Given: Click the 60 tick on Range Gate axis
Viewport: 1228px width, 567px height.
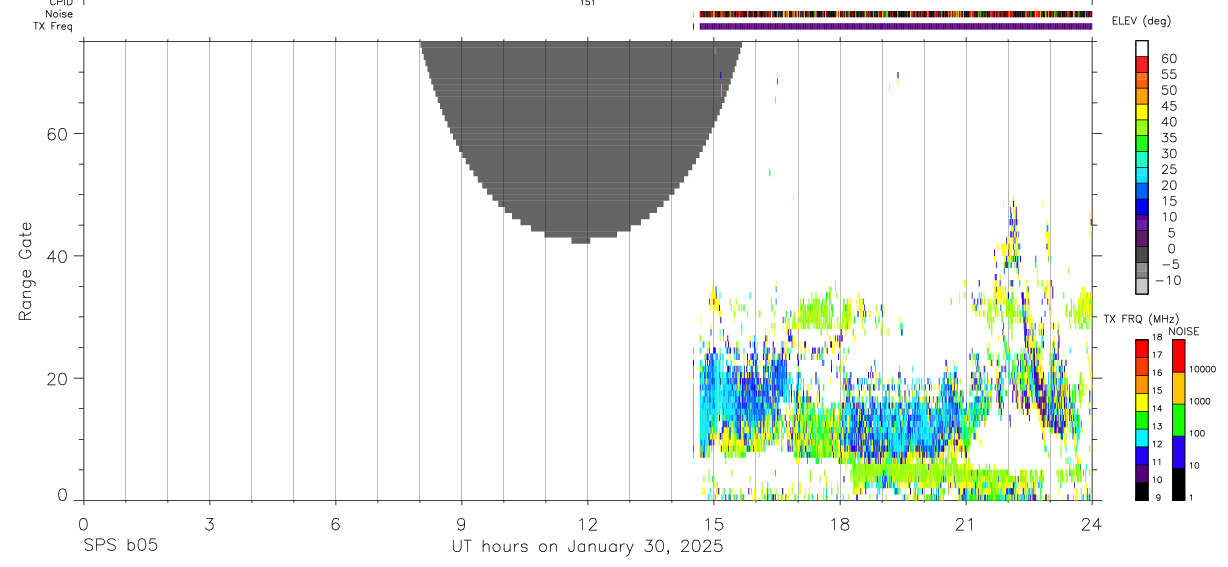Looking at the screenshot, I should [x=56, y=134].
